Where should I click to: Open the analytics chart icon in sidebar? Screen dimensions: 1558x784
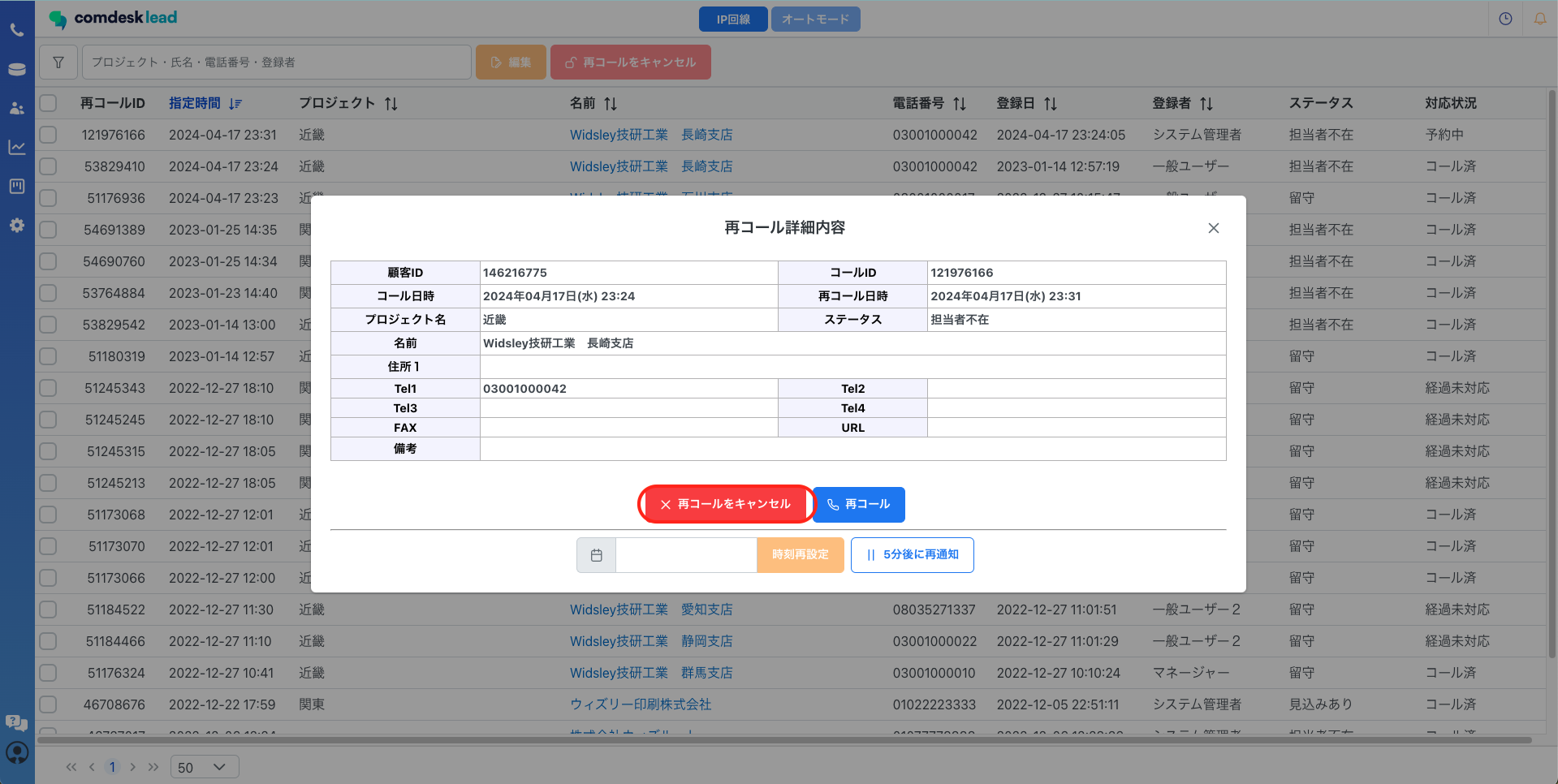17,147
